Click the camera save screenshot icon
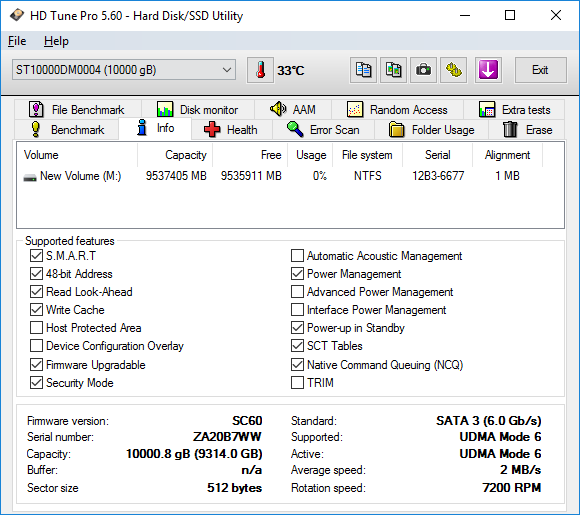 coord(423,70)
